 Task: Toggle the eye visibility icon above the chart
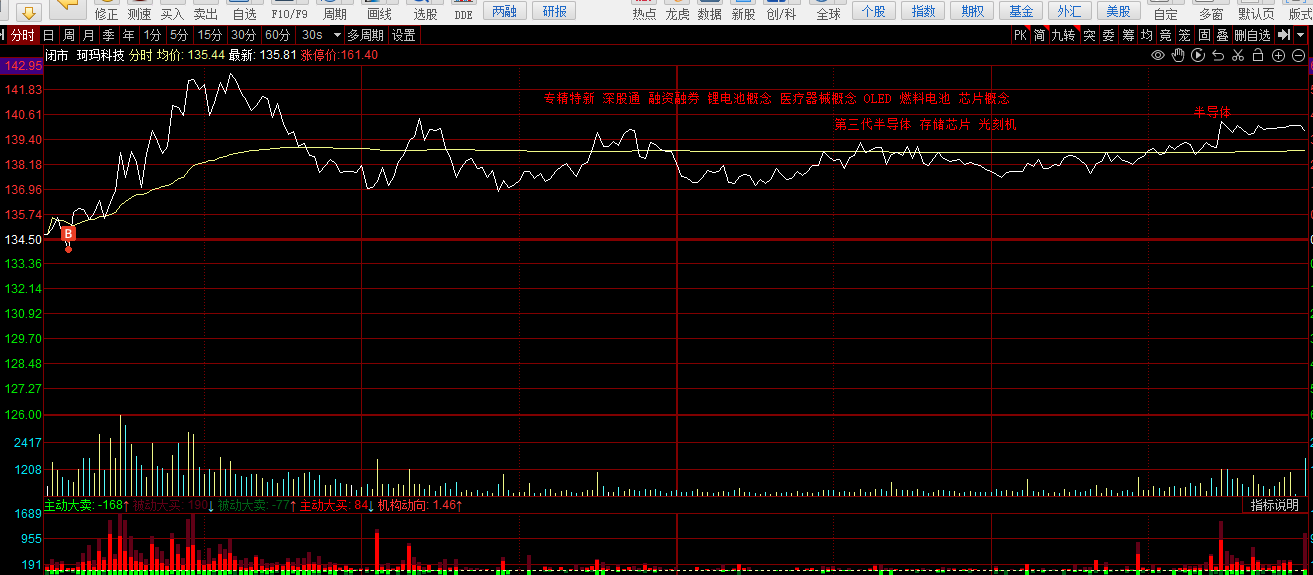click(x=1158, y=55)
